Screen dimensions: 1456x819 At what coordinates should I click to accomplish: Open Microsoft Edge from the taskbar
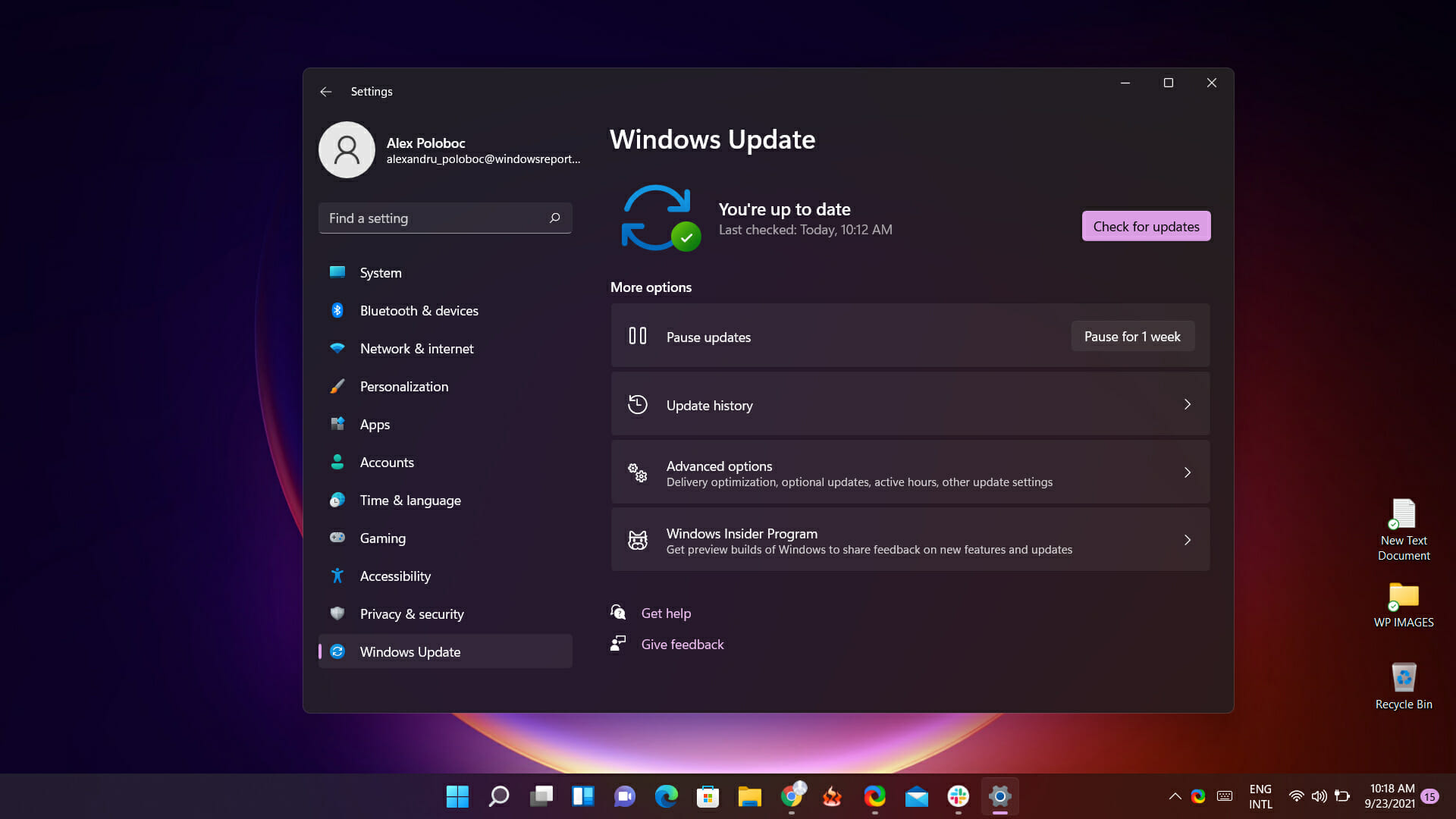[x=666, y=796]
